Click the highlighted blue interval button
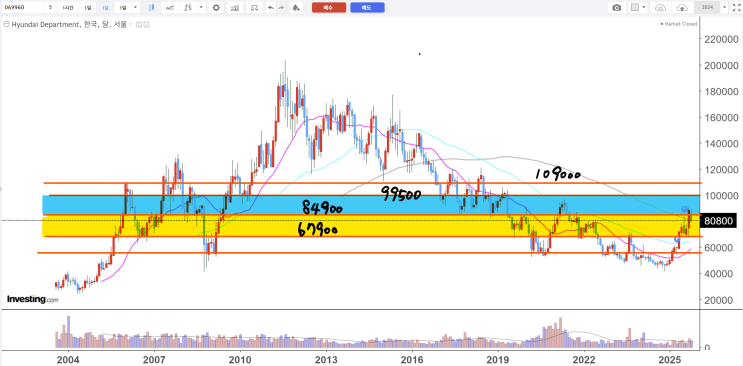Image resolution: width=743 pixels, height=366 pixels. [x=105, y=8]
